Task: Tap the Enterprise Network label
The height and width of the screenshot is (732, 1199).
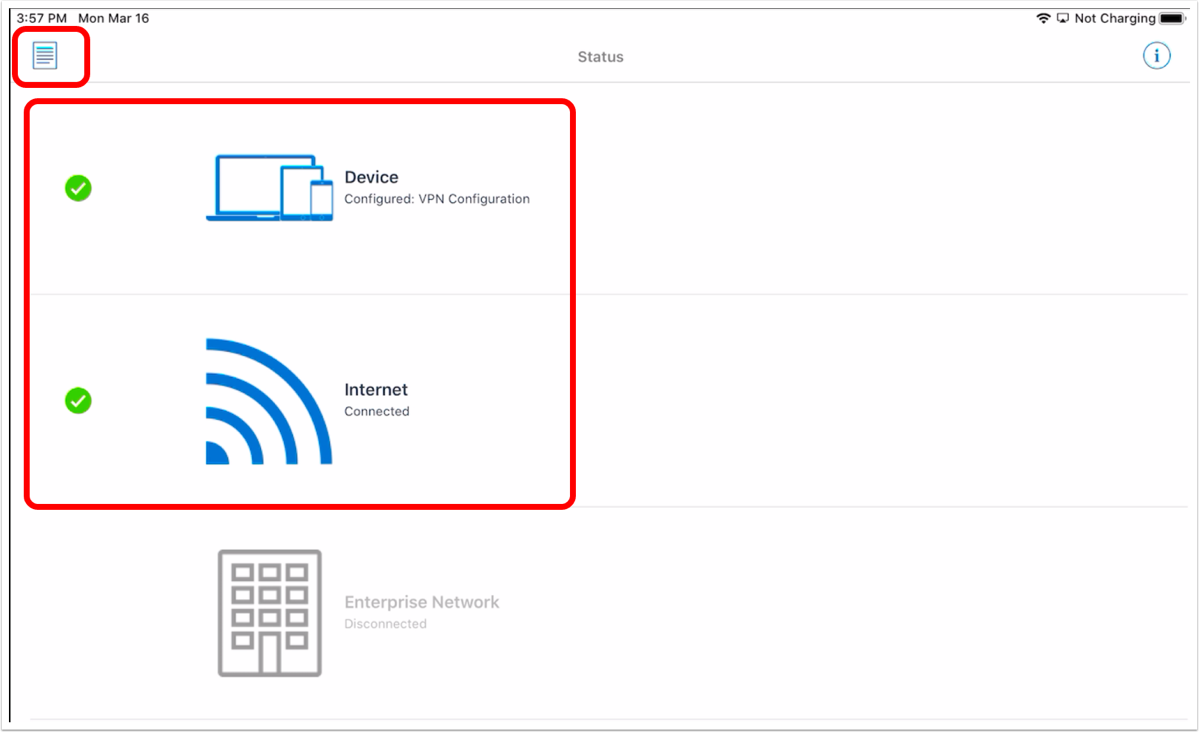Action: (421, 602)
